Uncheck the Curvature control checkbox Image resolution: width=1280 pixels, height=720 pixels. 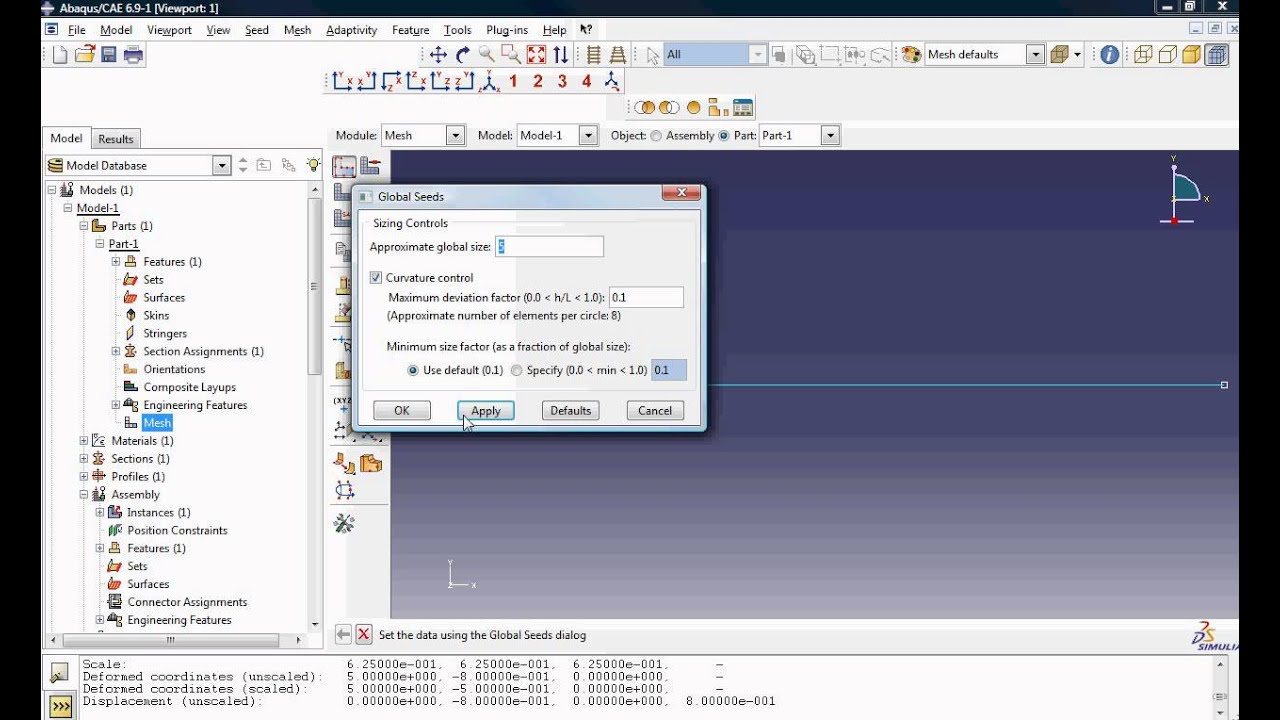pyautogui.click(x=376, y=278)
